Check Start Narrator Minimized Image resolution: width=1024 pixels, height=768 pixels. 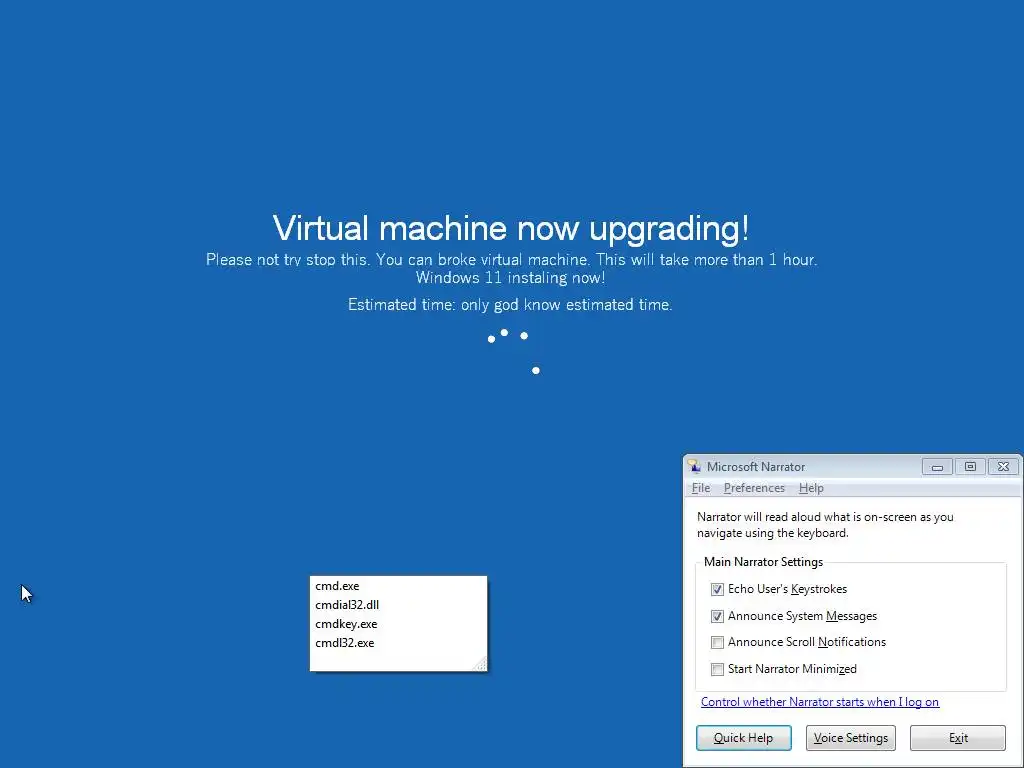tap(717, 669)
